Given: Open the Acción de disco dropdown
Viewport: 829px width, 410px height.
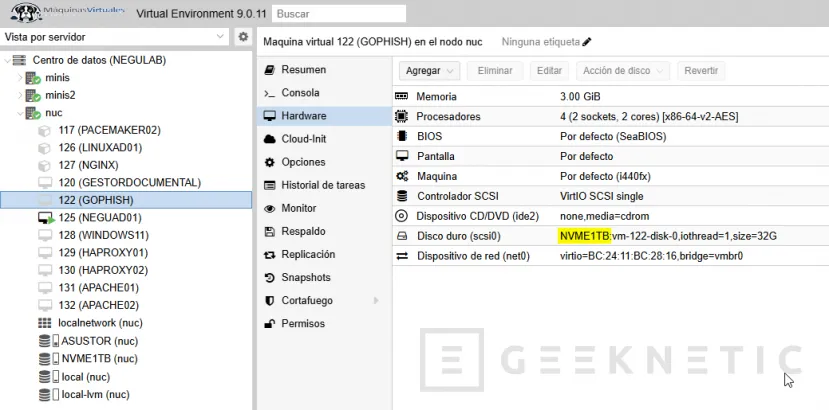Looking at the screenshot, I should coord(623,71).
